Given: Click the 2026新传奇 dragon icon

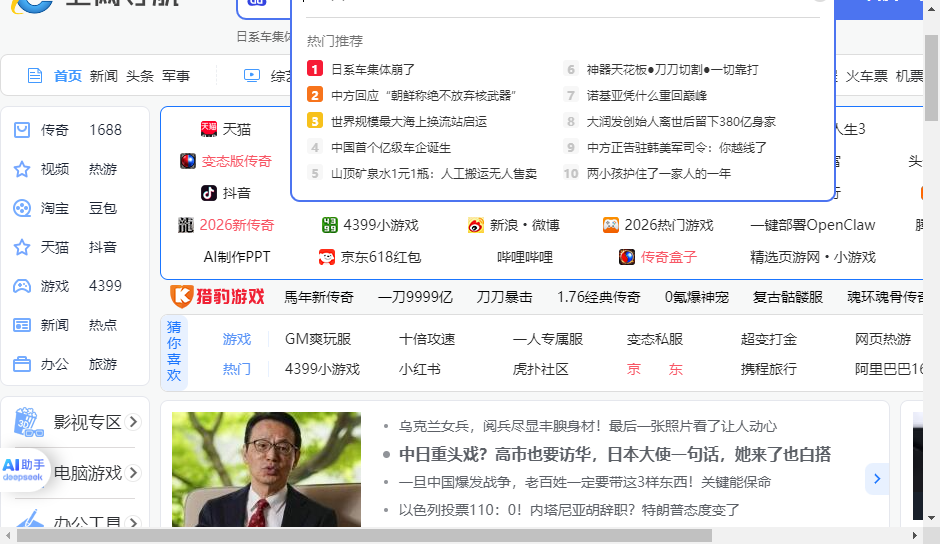Looking at the screenshot, I should [186, 225].
